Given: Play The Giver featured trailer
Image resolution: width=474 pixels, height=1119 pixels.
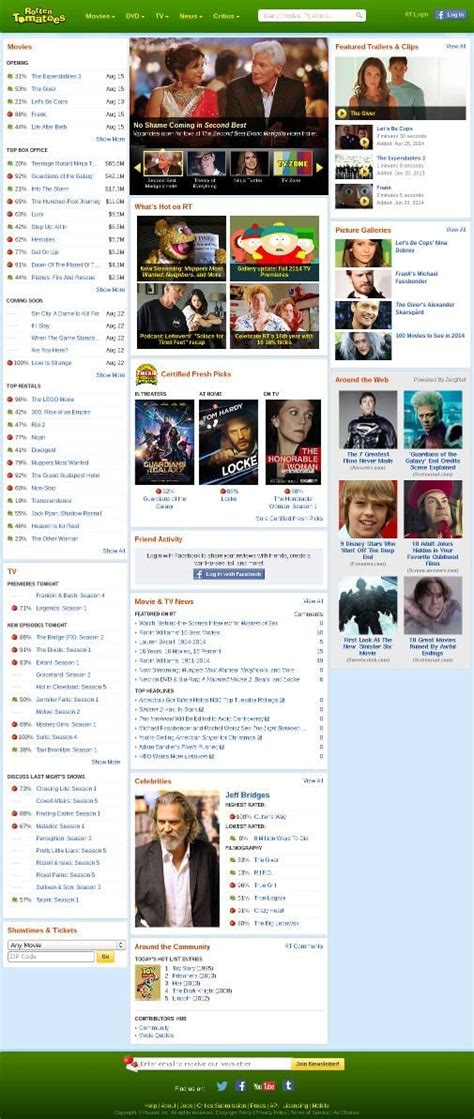Looking at the screenshot, I should pos(342,113).
